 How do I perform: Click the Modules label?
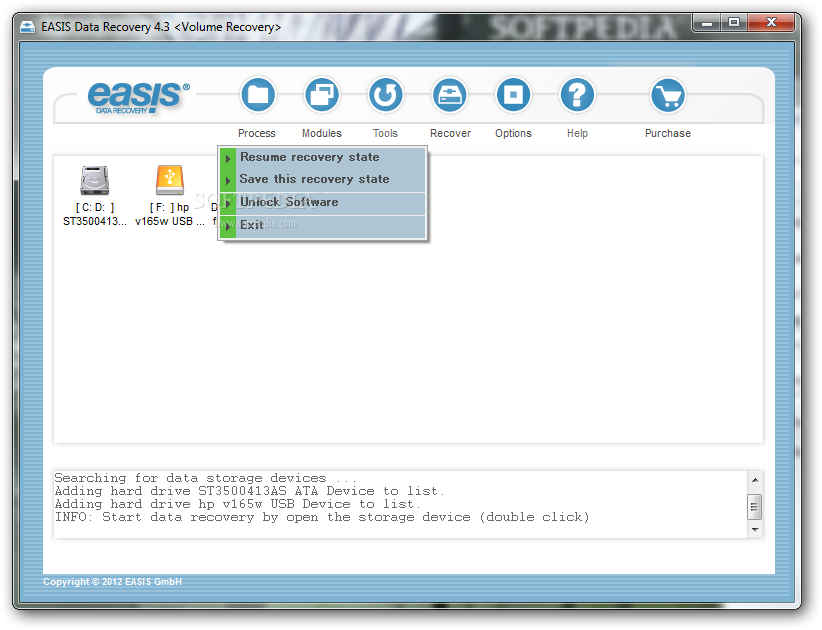click(321, 133)
